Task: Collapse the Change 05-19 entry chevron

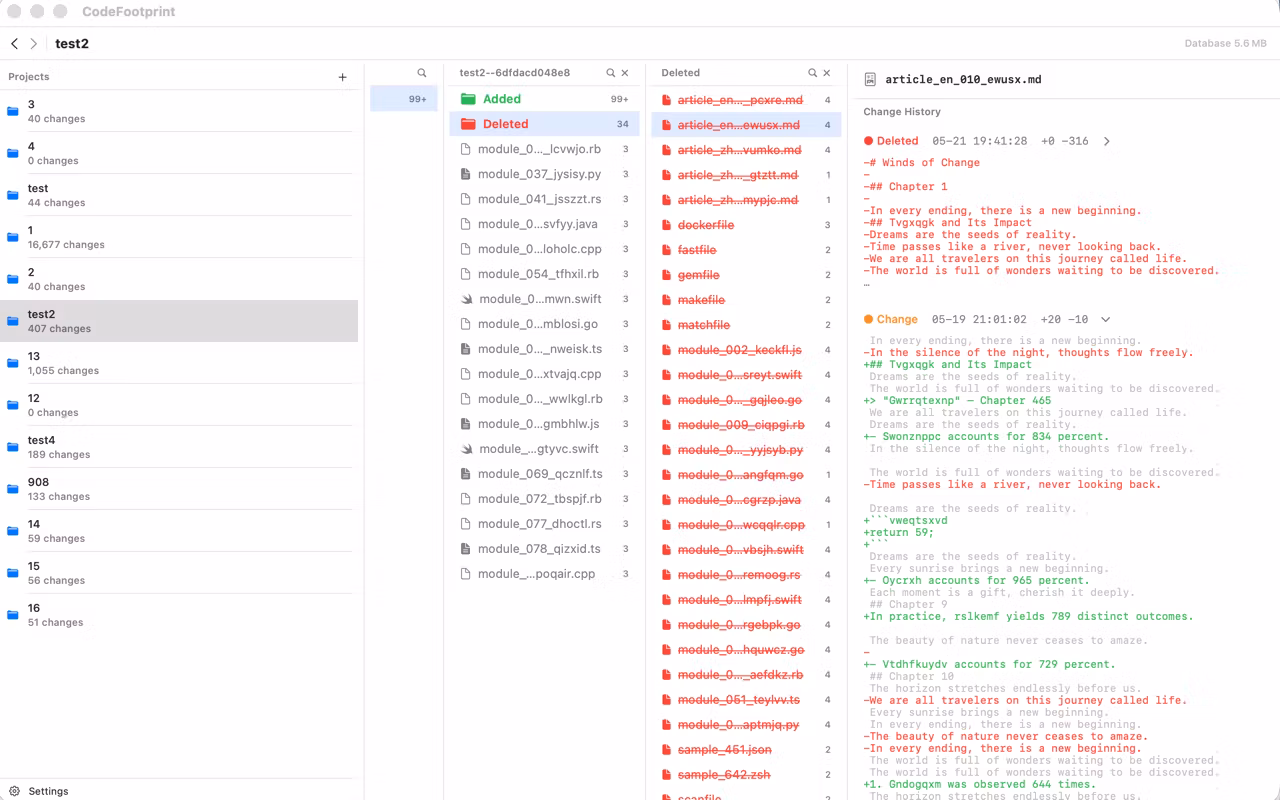Action: click(1105, 319)
